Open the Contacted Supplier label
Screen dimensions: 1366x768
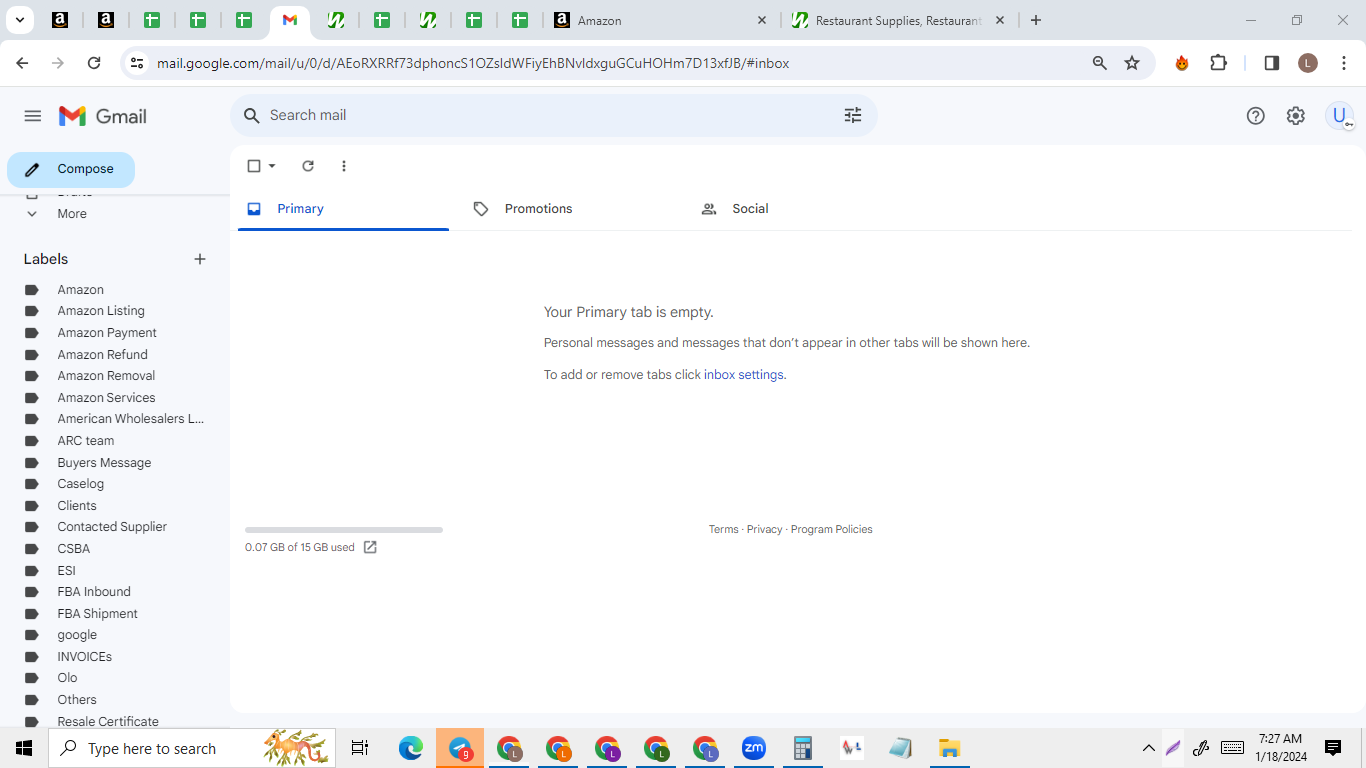coord(112,527)
